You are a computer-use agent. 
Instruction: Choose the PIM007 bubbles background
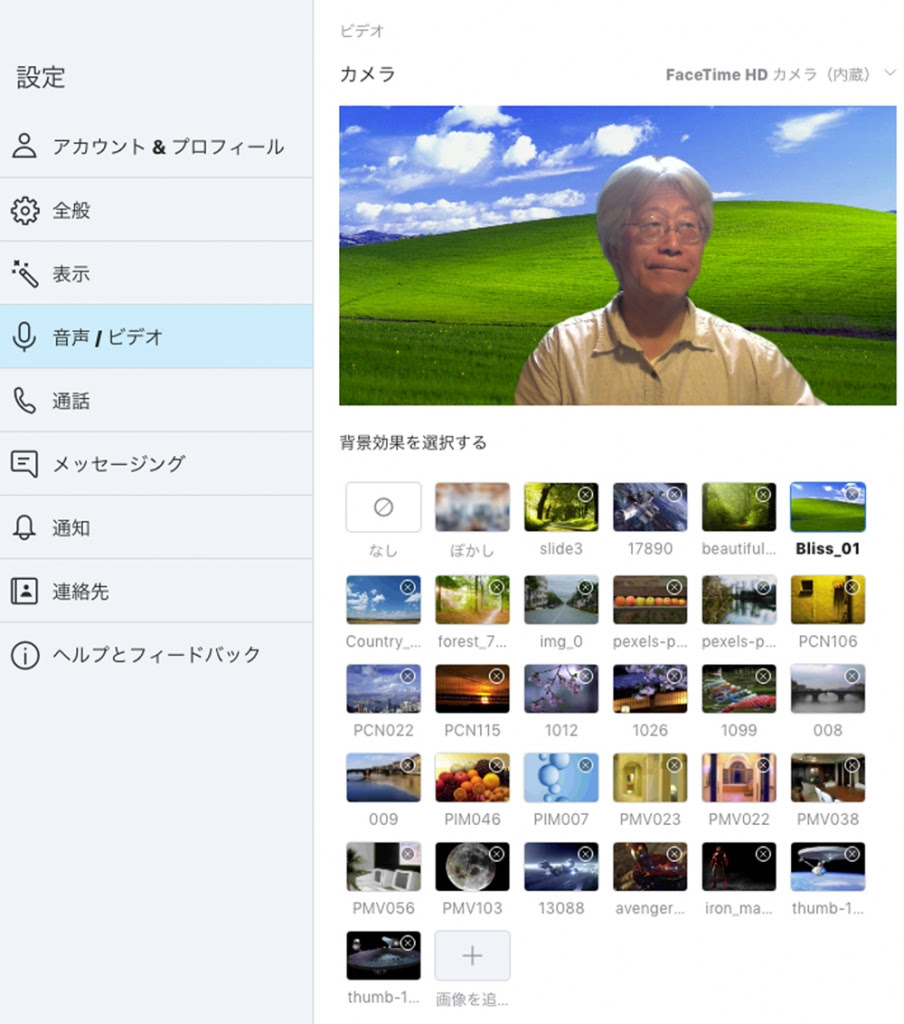click(561, 777)
